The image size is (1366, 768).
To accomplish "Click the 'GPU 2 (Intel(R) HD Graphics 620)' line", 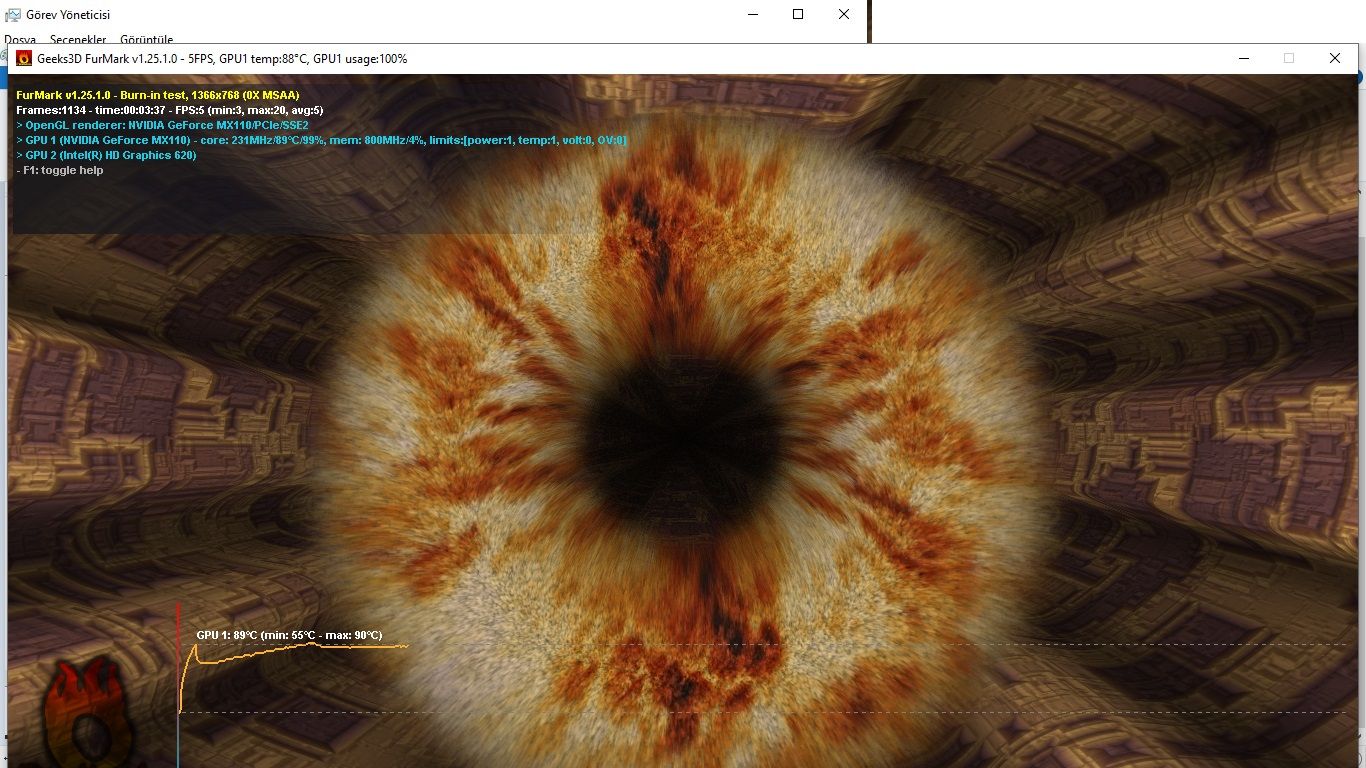I will 106,155.
